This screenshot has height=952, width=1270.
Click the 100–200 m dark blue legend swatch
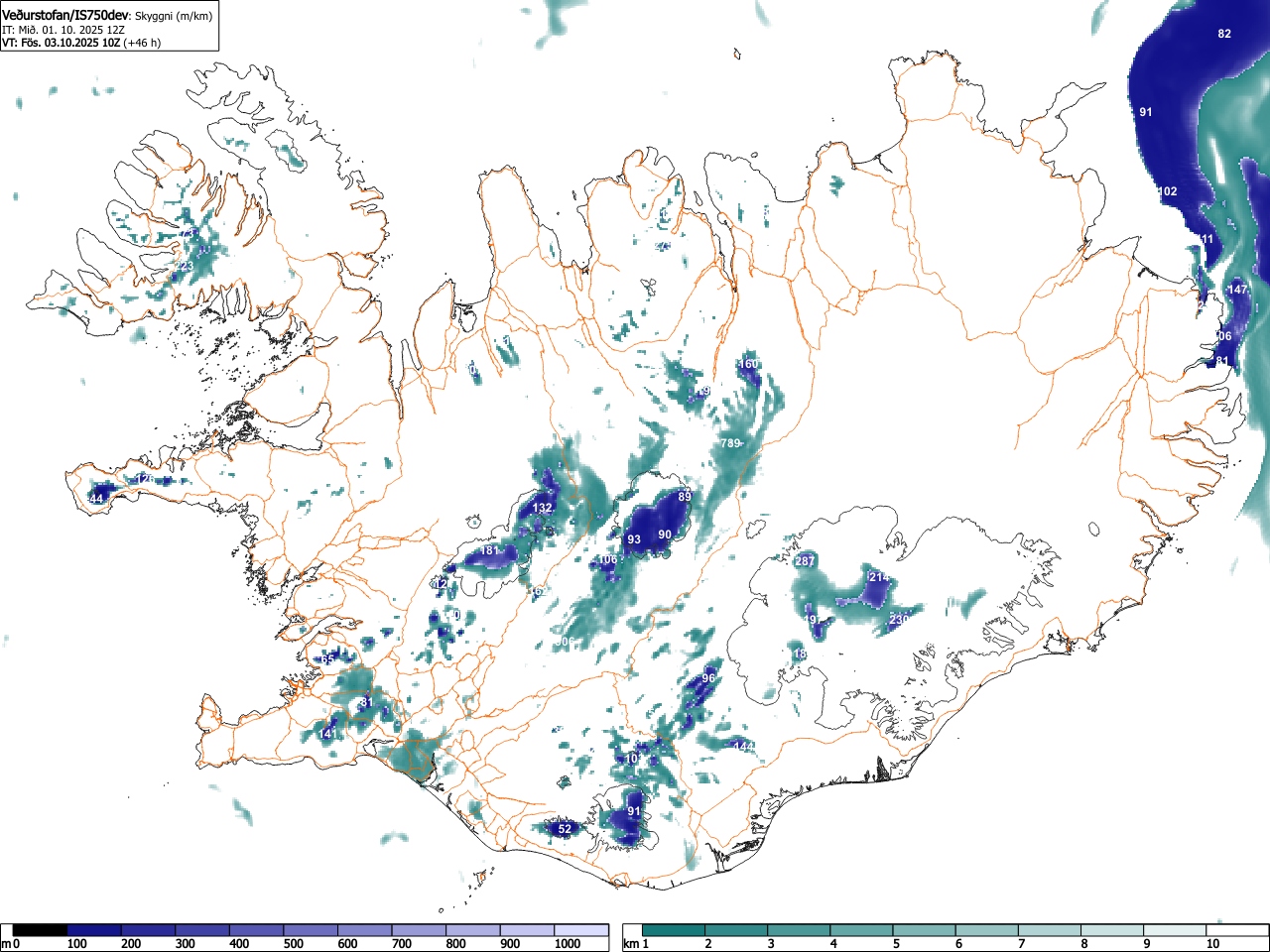94,930
